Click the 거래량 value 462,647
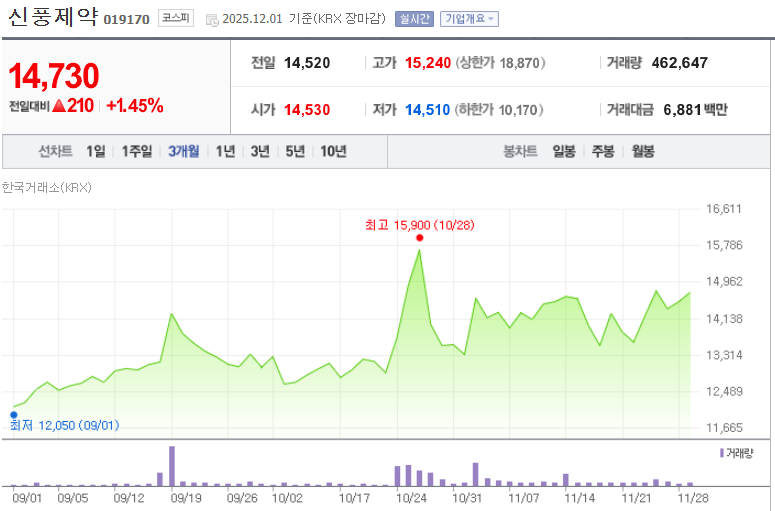The width and height of the screenshot is (775, 511). (680, 63)
